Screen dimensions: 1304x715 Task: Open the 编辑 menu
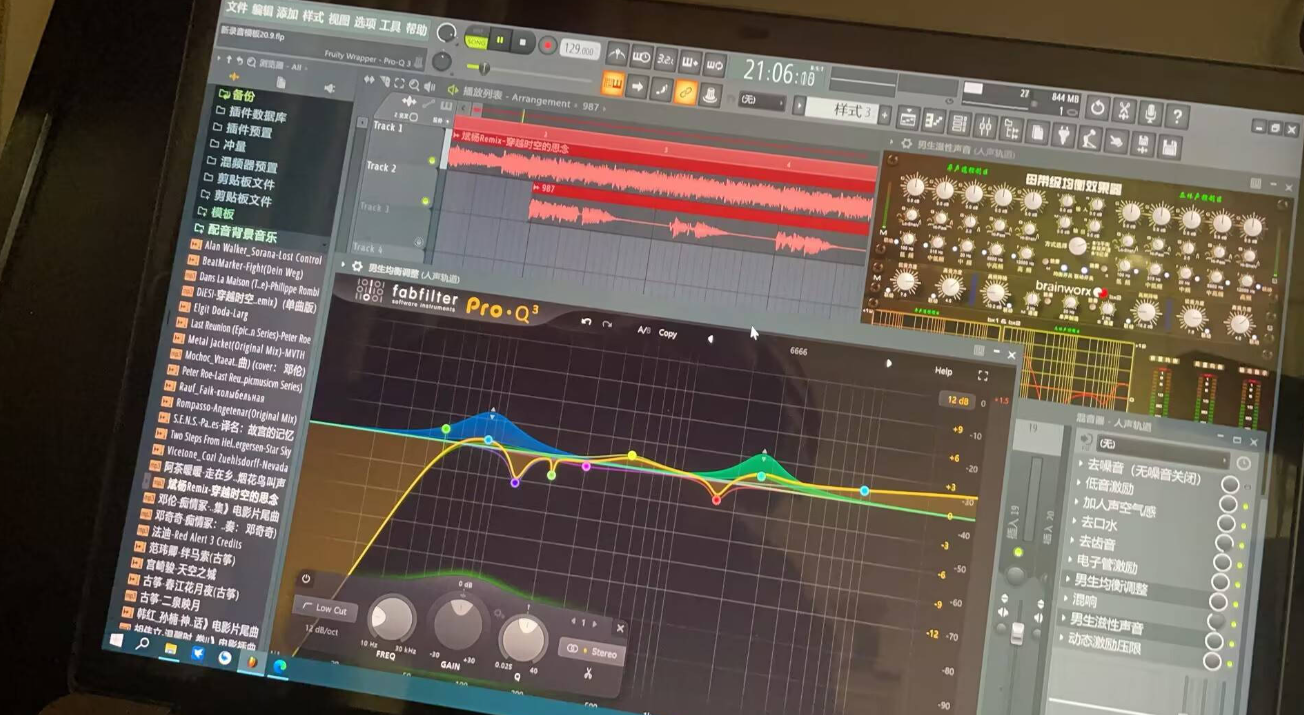[263, 10]
